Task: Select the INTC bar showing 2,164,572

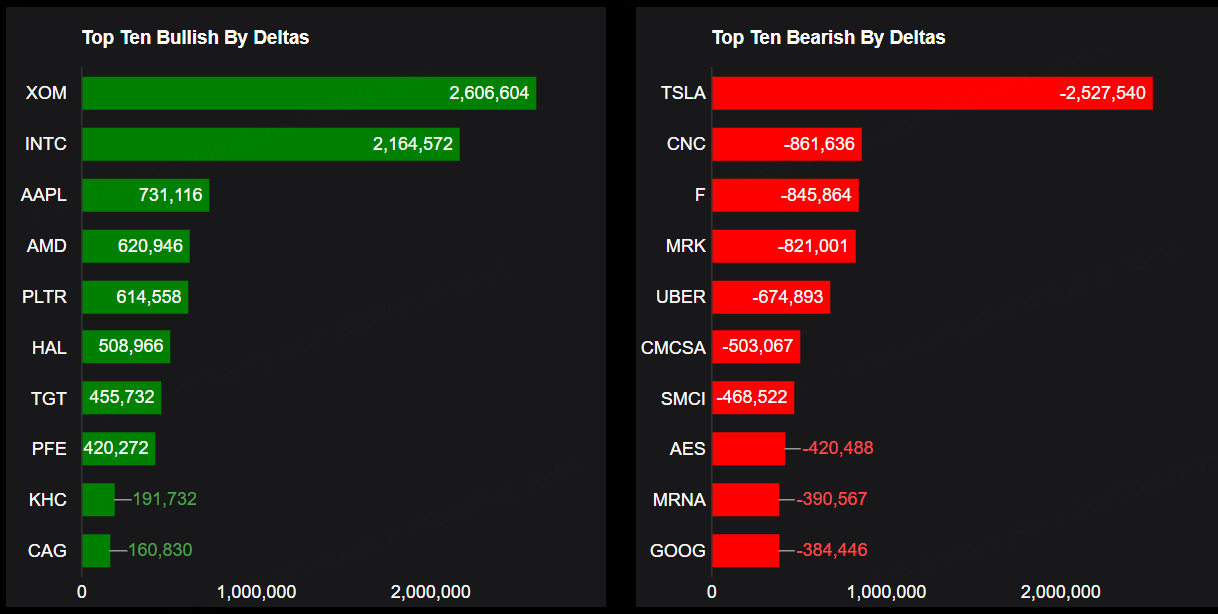Action: coord(270,144)
